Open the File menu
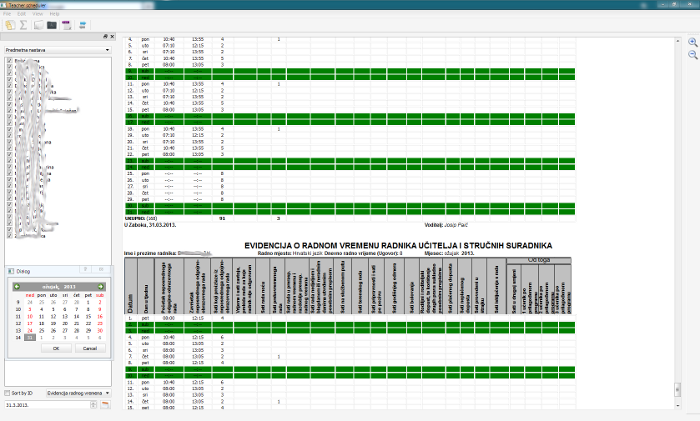700x421 pixels. tap(9, 14)
